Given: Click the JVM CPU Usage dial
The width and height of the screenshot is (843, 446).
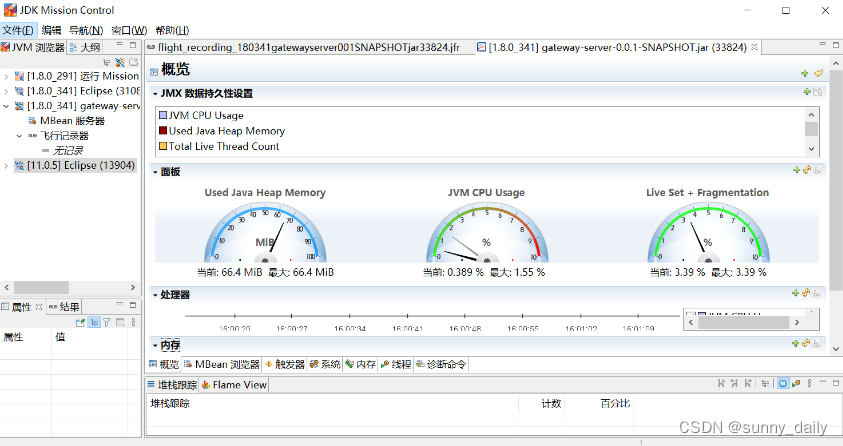Looking at the screenshot, I should (487, 234).
